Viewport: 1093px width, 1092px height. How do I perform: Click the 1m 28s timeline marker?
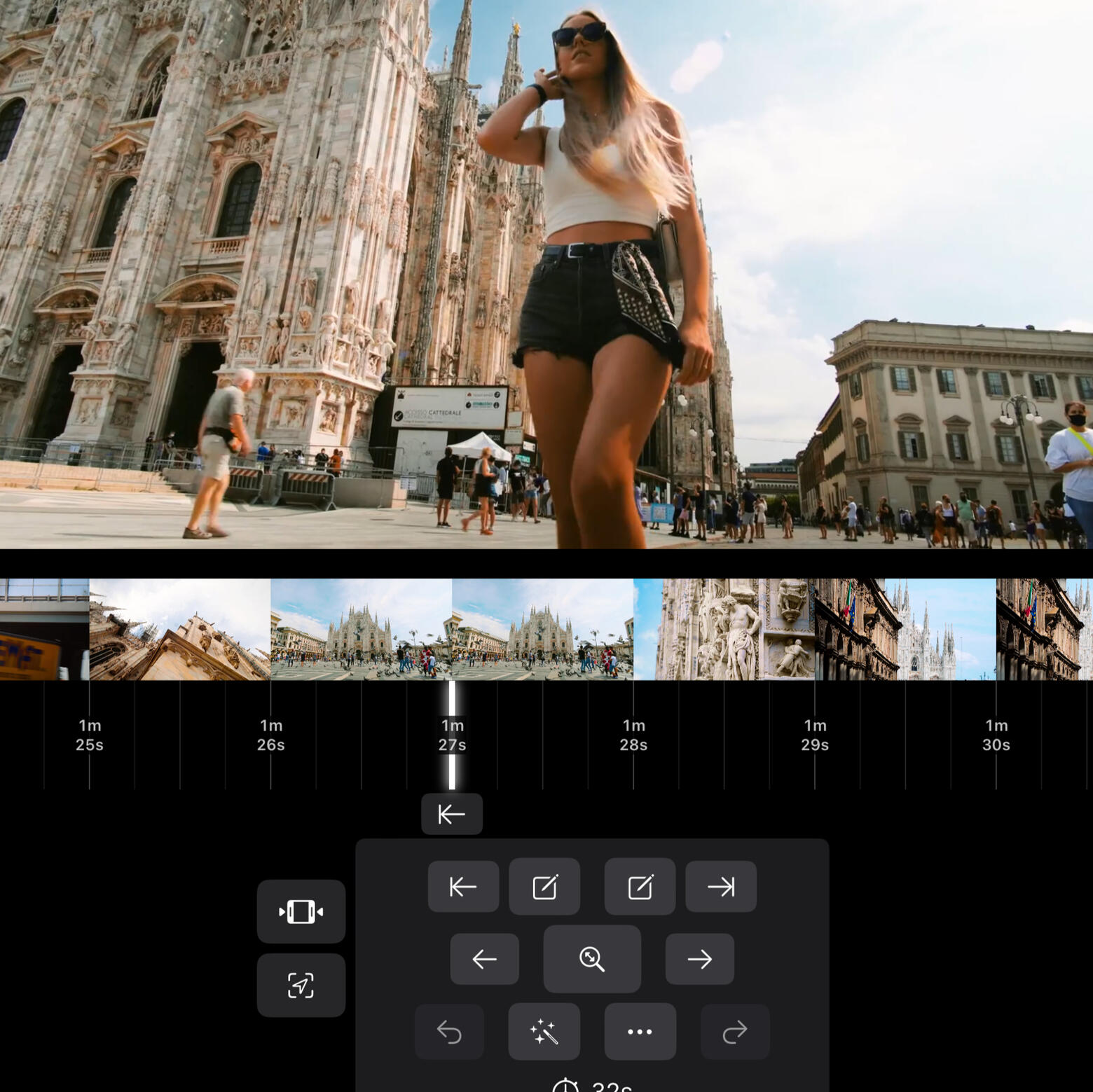633,735
